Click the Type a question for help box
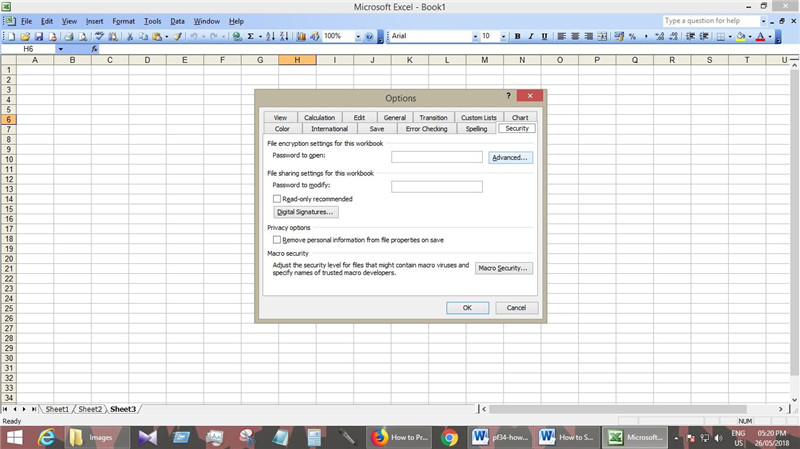The height and width of the screenshot is (449, 800). tap(711, 21)
